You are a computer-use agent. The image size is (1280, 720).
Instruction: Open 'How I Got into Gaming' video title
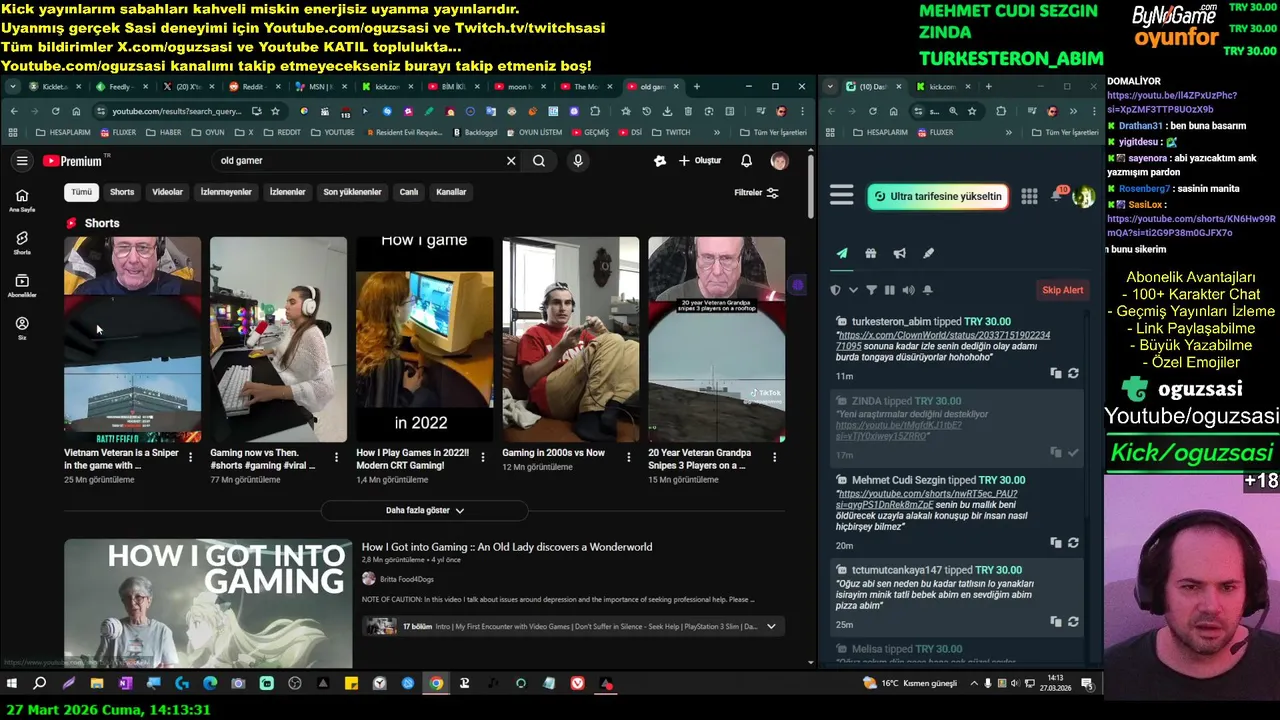pos(507,547)
